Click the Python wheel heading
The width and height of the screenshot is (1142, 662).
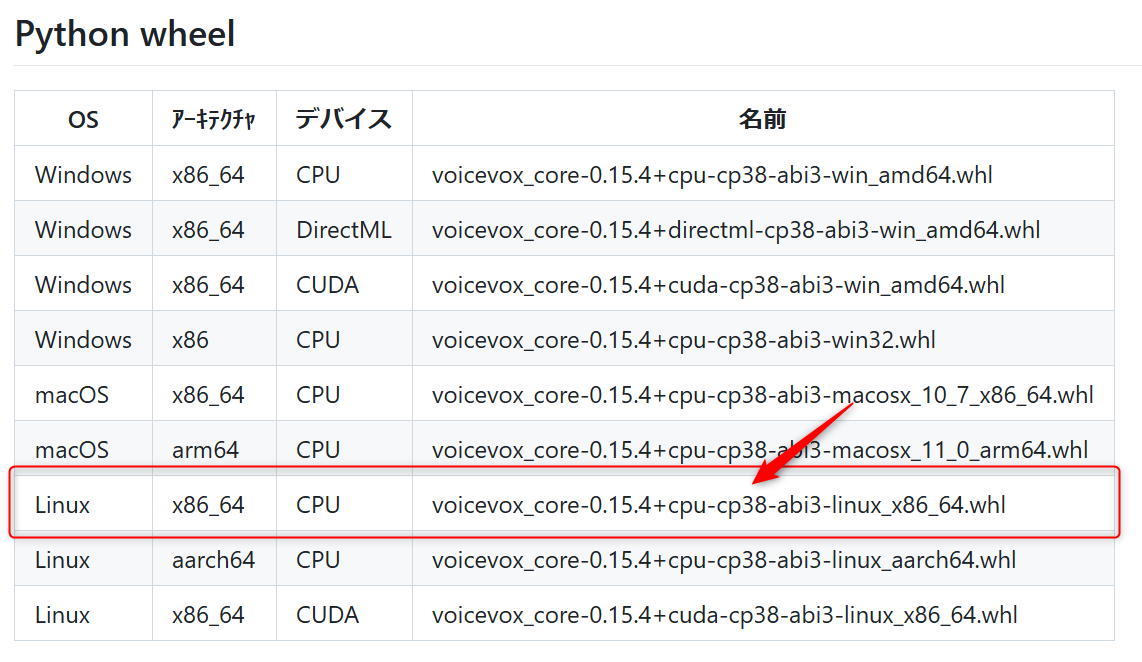(125, 34)
